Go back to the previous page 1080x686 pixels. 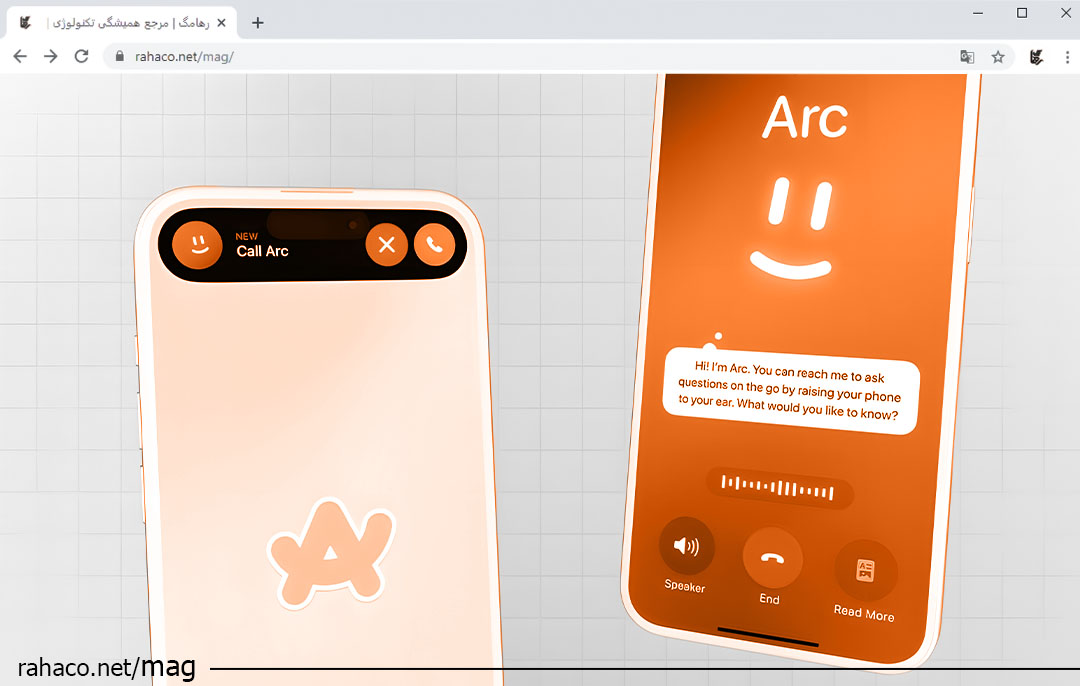(x=20, y=57)
